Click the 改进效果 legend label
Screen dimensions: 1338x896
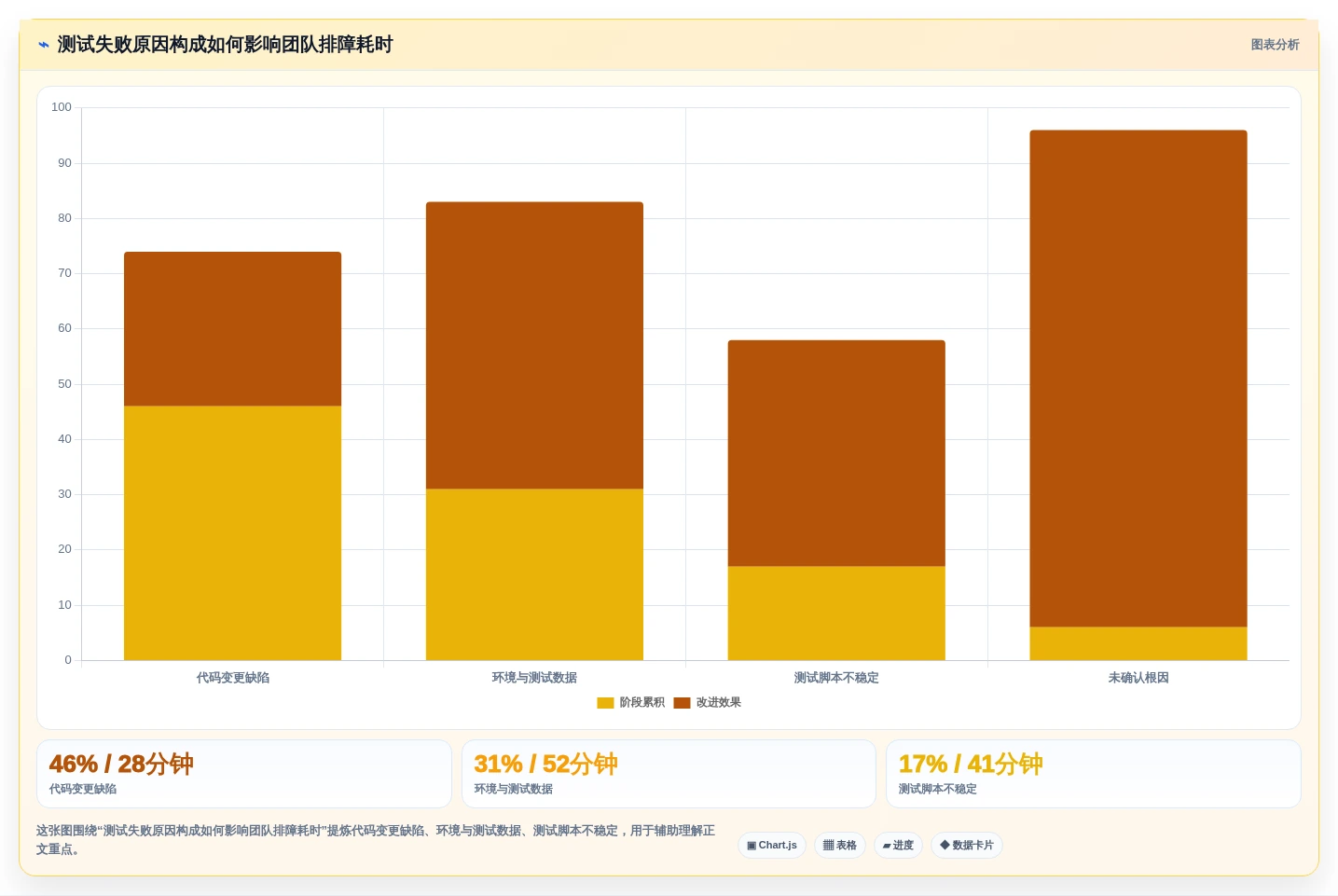719,703
